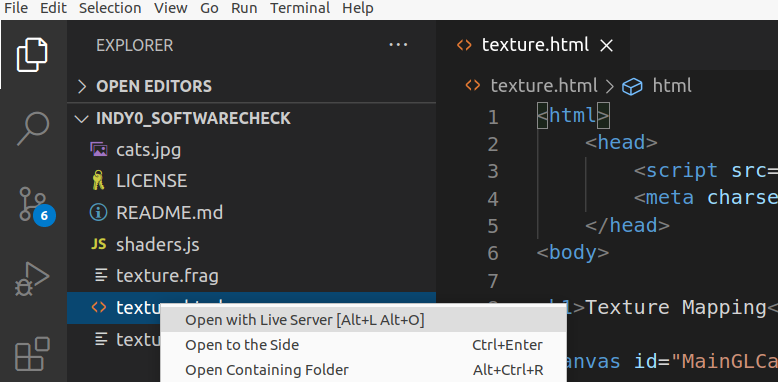
Task: Click the texture.html breadcrumb chevron
Action: pos(609,86)
